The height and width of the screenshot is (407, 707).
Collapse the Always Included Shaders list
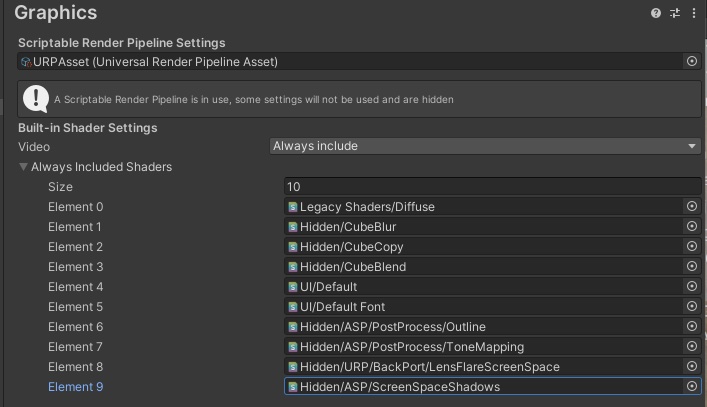point(24,167)
